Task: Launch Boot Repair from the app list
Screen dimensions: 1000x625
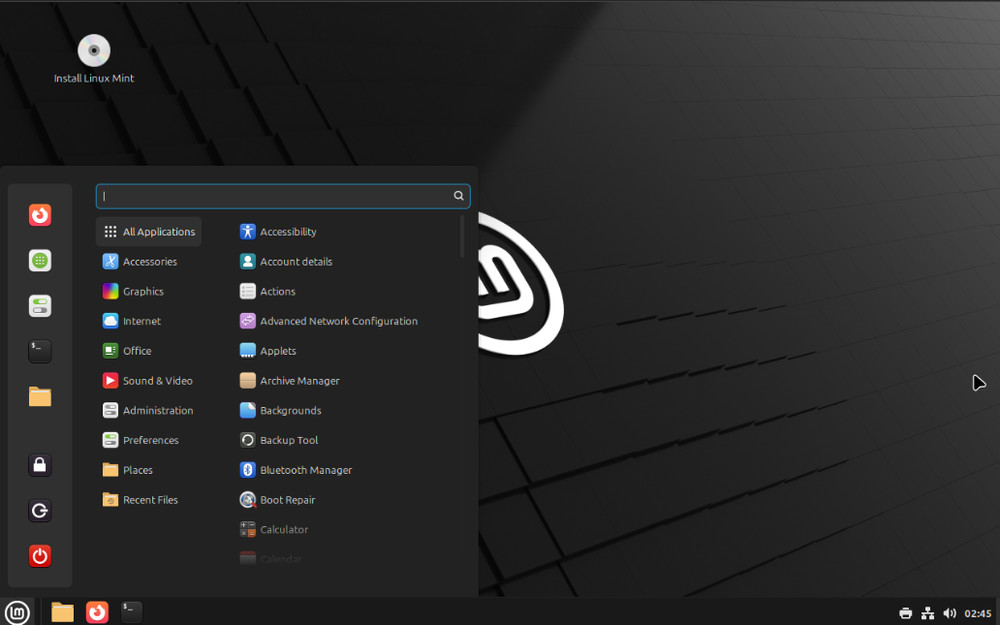Action: [285, 499]
